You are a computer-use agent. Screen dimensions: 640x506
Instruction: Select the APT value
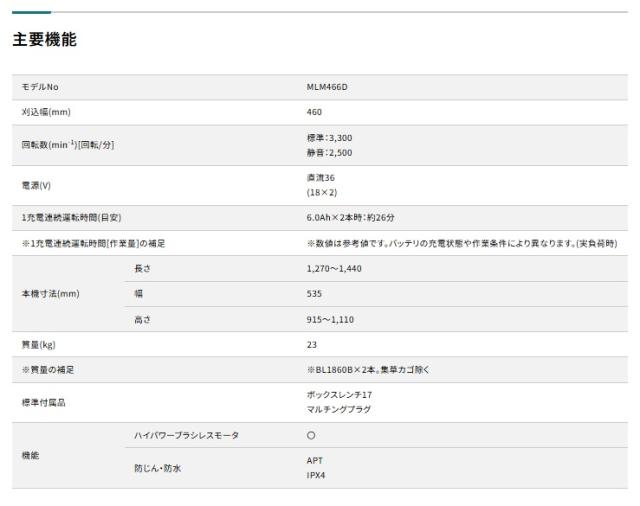(x=315, y=461)
